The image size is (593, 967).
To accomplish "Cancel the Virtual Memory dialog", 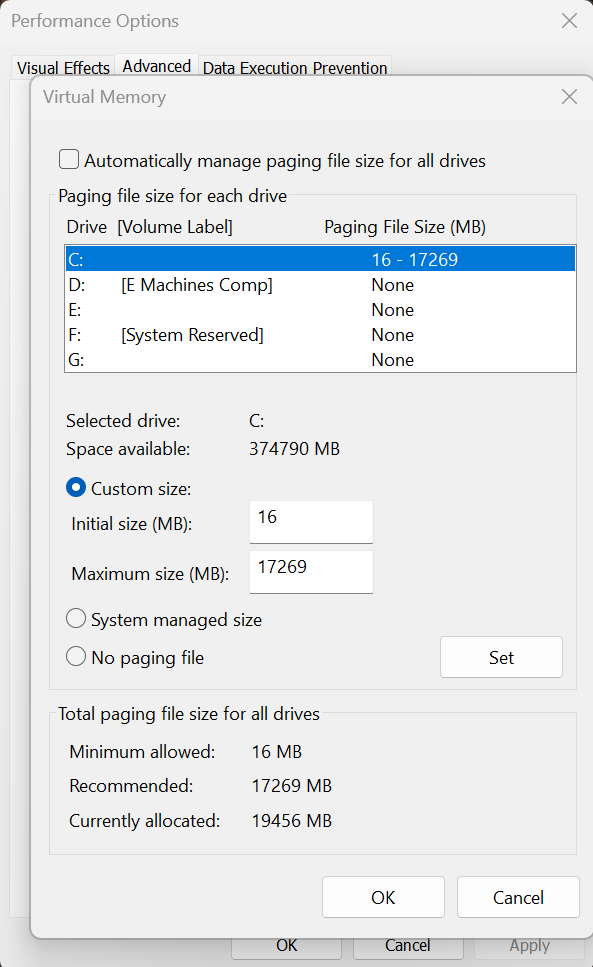I will 518,897.
